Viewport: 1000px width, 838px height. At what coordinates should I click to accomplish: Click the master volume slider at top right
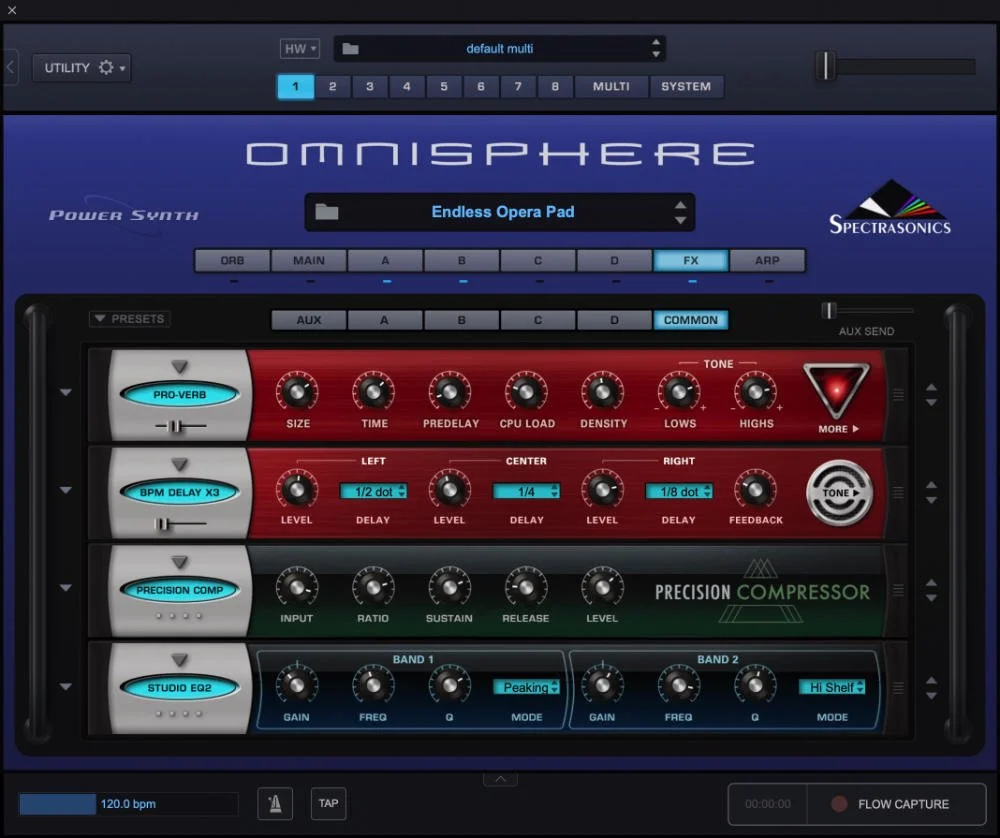tap(895, 66)
